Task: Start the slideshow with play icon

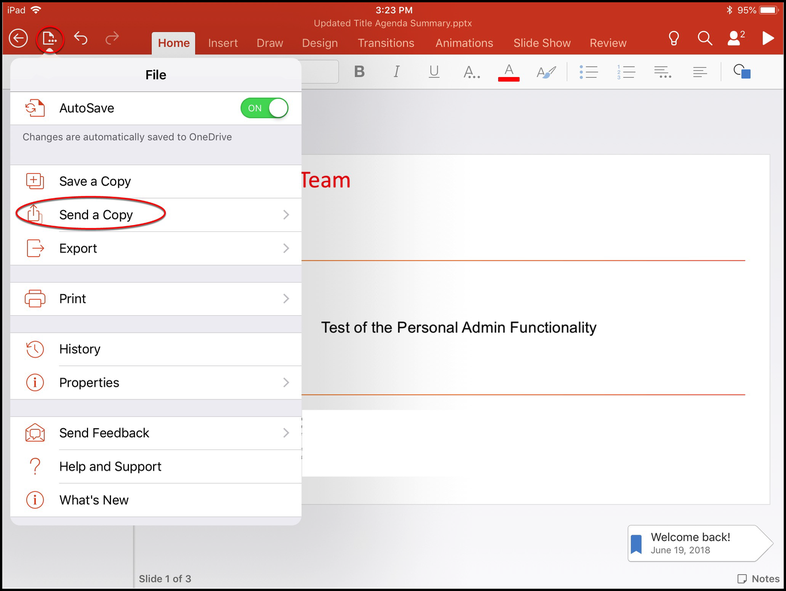Action: click(768, 39)
